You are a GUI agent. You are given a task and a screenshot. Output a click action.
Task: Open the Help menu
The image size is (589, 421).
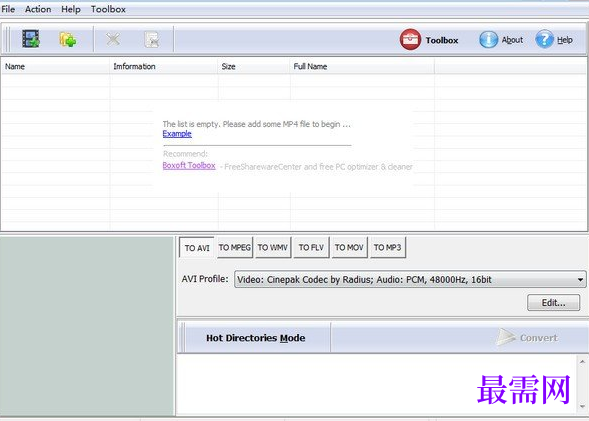click(71, 9)
